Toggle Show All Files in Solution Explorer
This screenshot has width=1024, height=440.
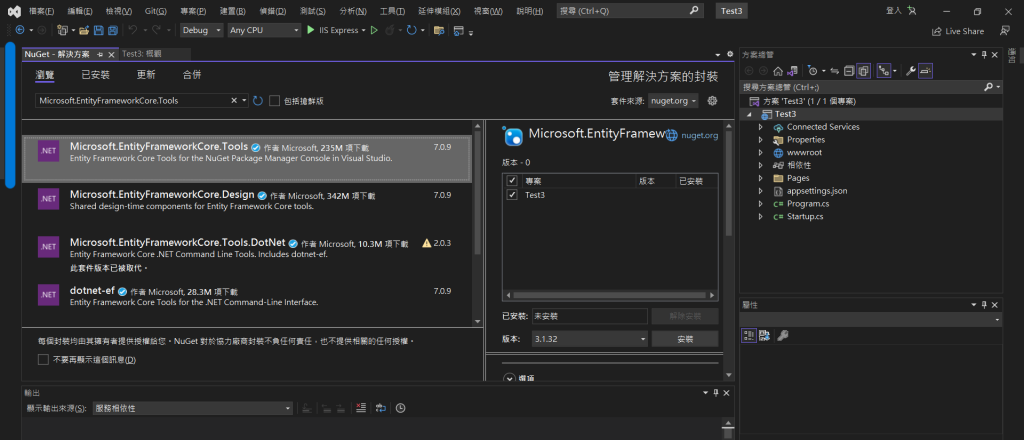click(x=863, y=71)
